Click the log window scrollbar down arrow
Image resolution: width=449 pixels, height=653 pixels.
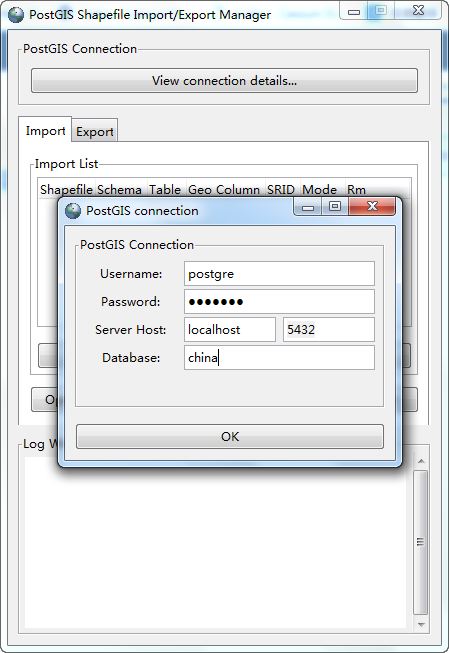click(421, 624)
